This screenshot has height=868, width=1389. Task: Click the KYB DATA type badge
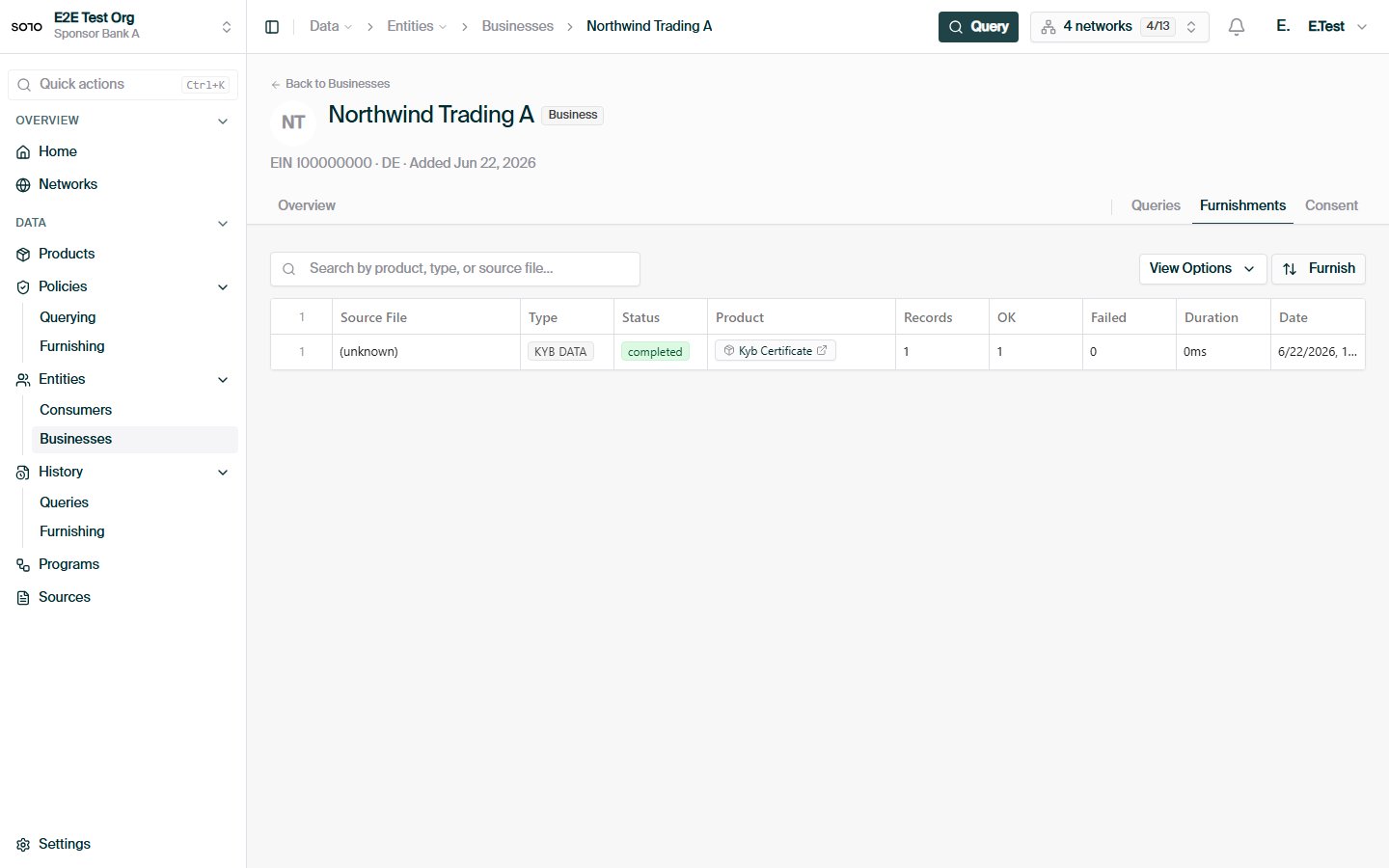pyautogui.click(x=560, y=352)
